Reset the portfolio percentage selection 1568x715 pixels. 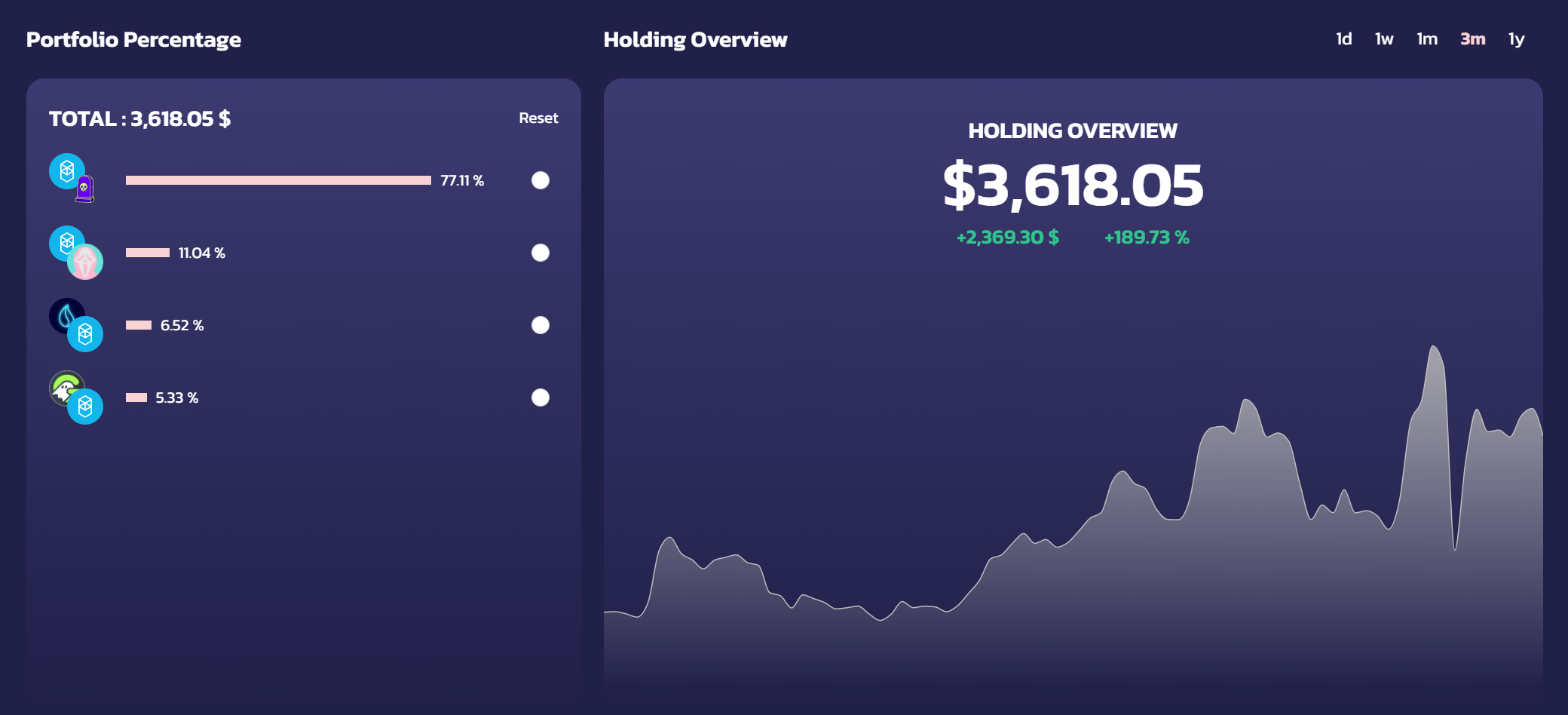[x=538, y=118]
